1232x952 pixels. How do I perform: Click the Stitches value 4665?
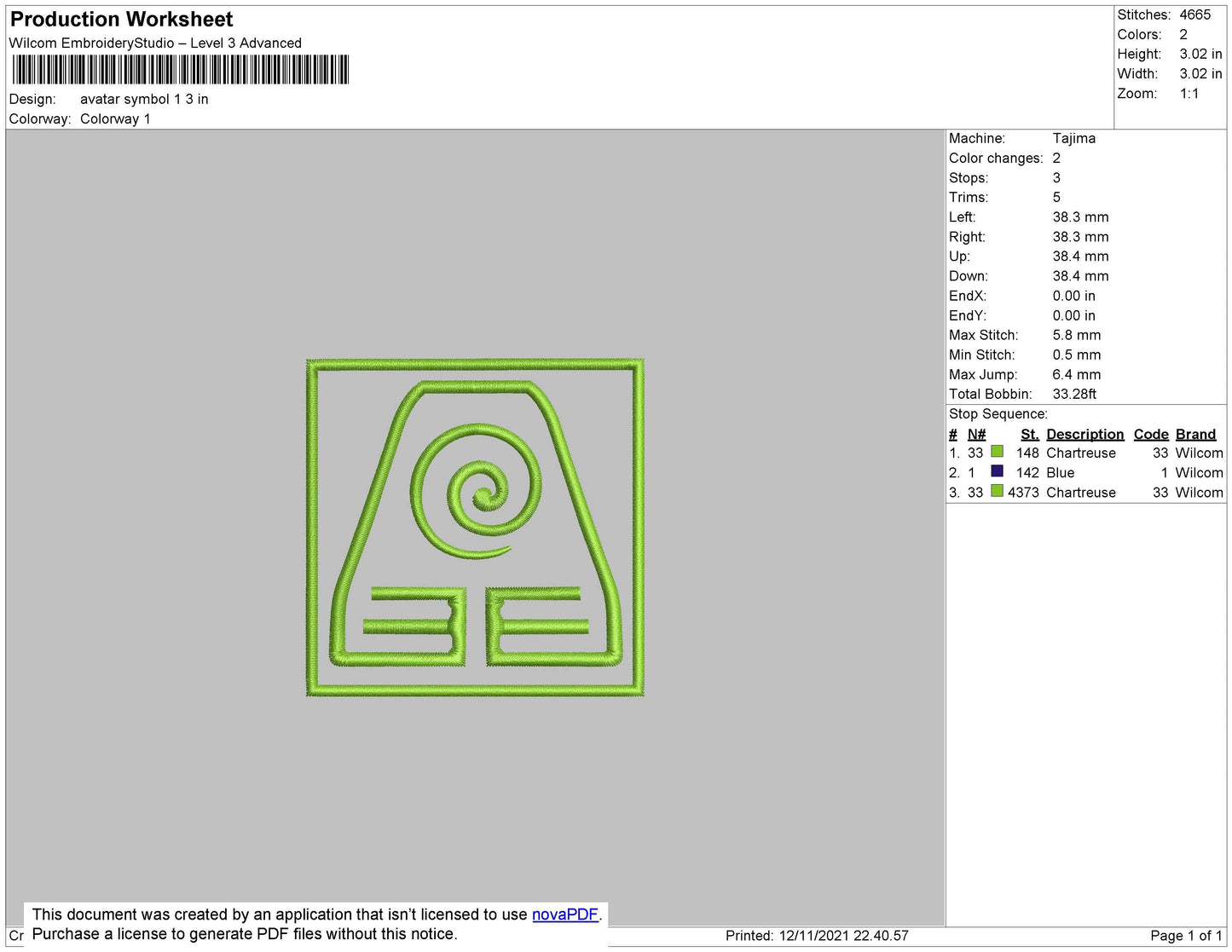click(1194, 14)
